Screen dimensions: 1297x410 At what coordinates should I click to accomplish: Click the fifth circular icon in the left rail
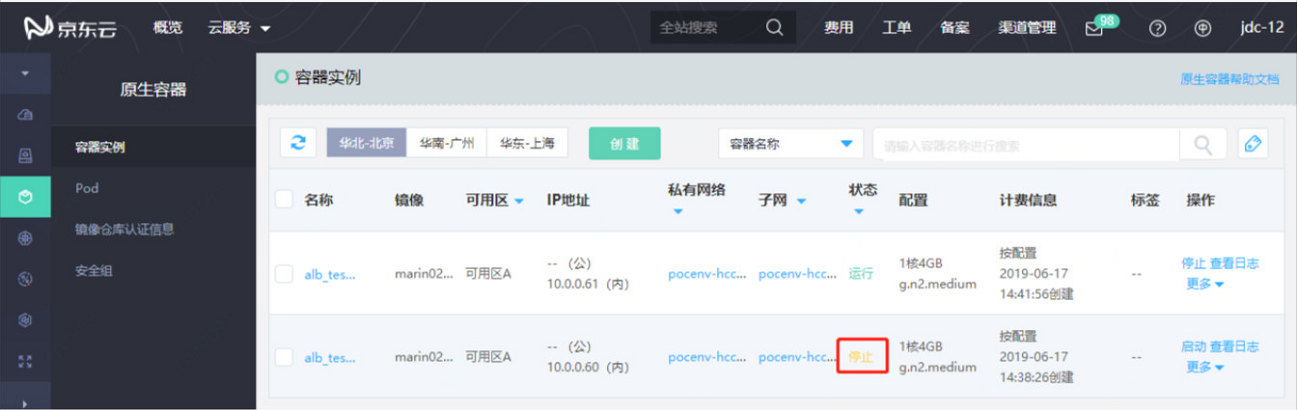(x=26, y=278)
